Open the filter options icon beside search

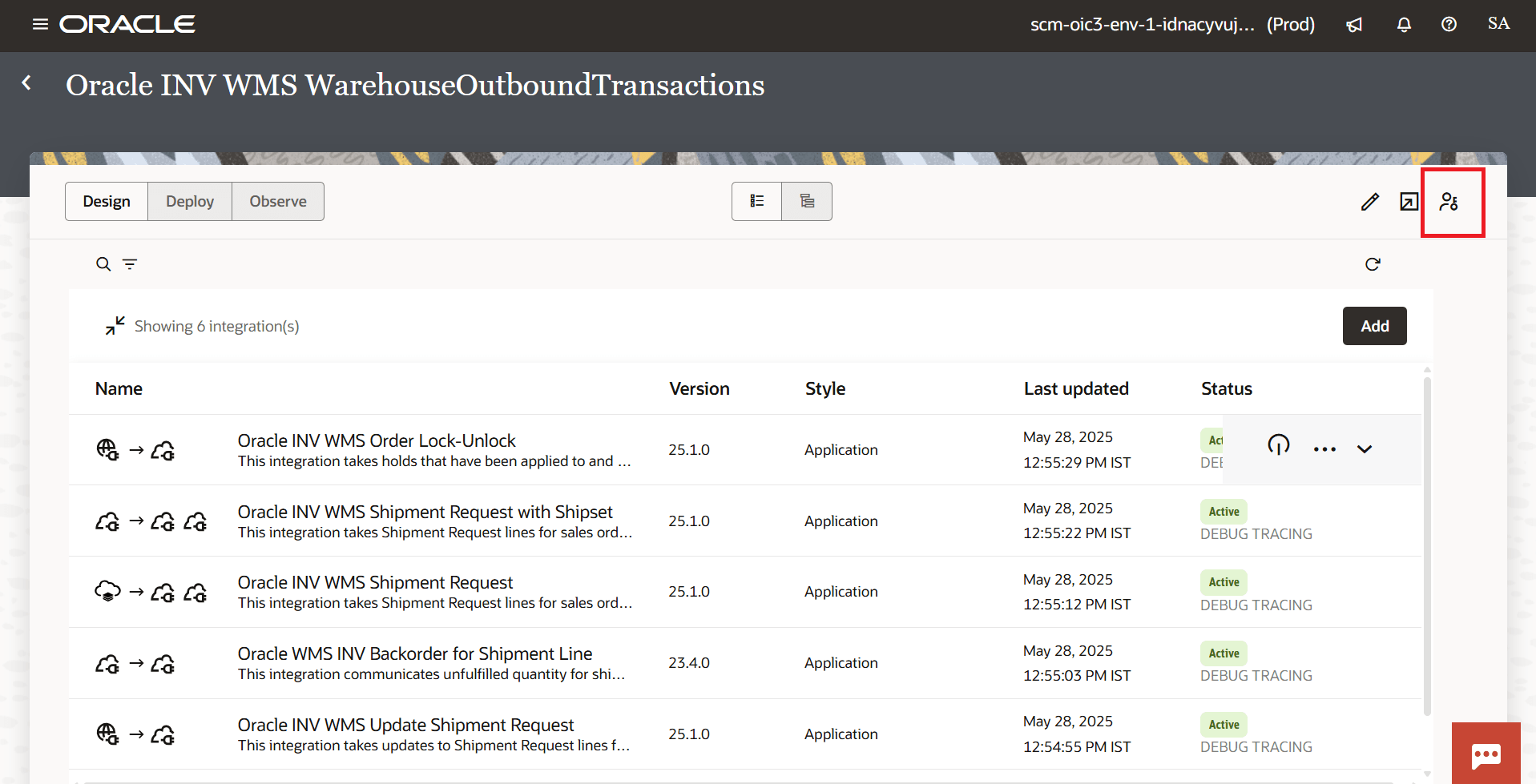[x=129, y=263]
